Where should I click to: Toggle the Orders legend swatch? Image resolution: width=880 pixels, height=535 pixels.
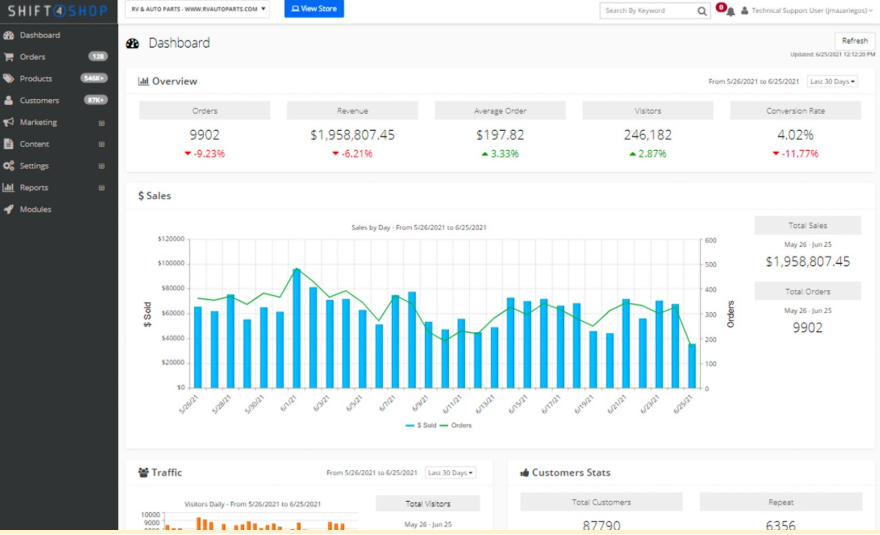click(x=444, y=426)
